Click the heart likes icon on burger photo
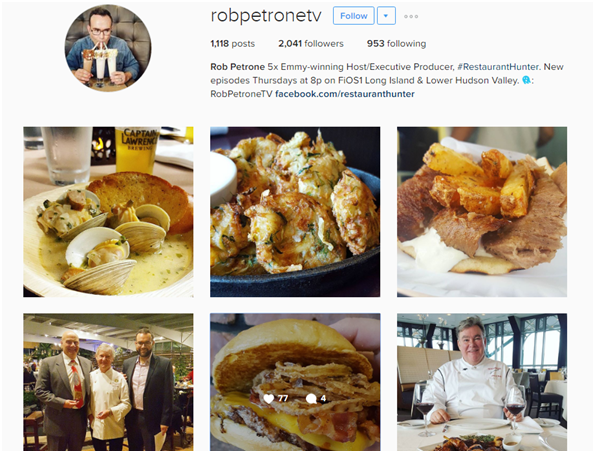The image size is (595, 453). point(269,398)
